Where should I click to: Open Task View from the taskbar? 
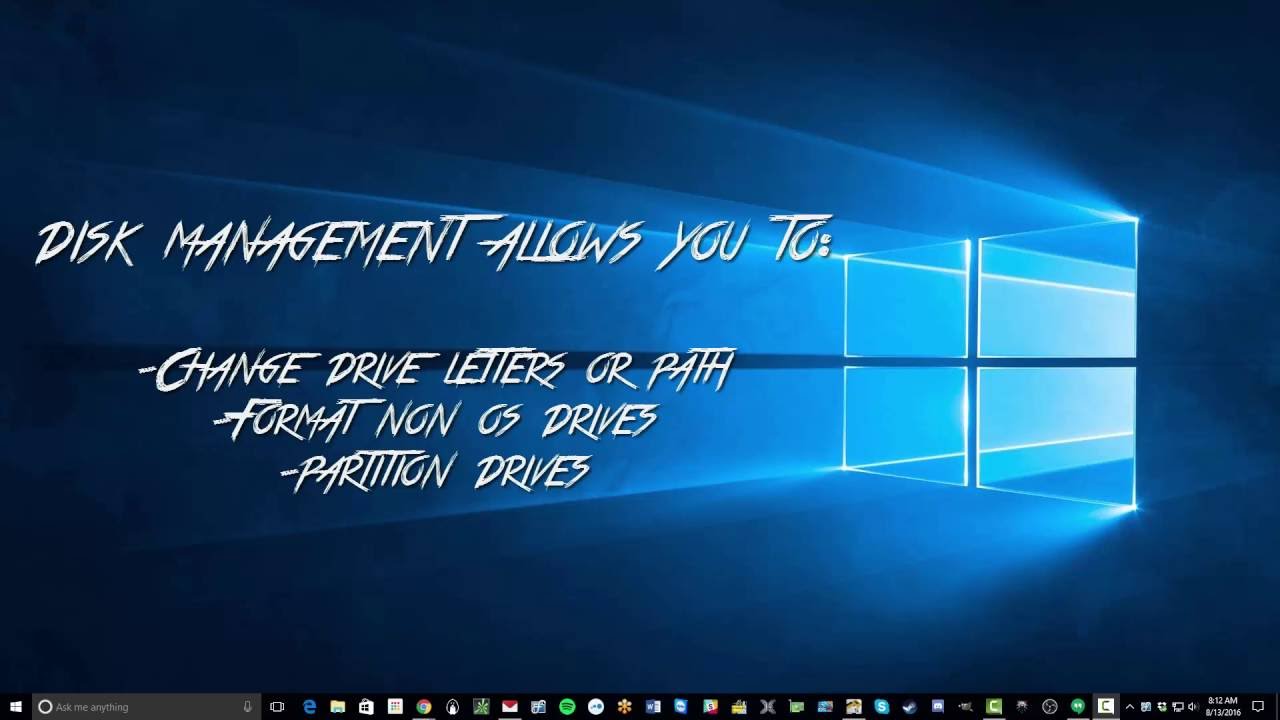point(277,706)
